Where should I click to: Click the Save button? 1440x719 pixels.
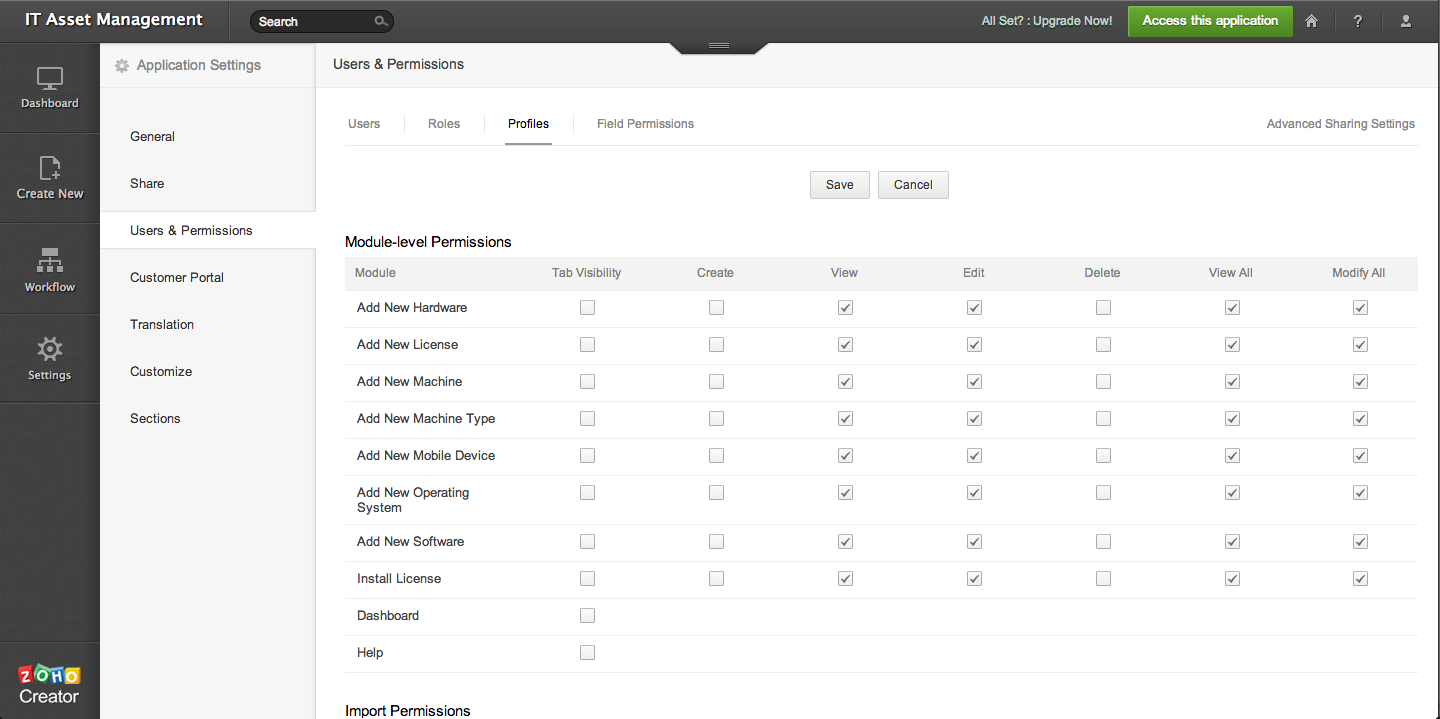point(839,185)
